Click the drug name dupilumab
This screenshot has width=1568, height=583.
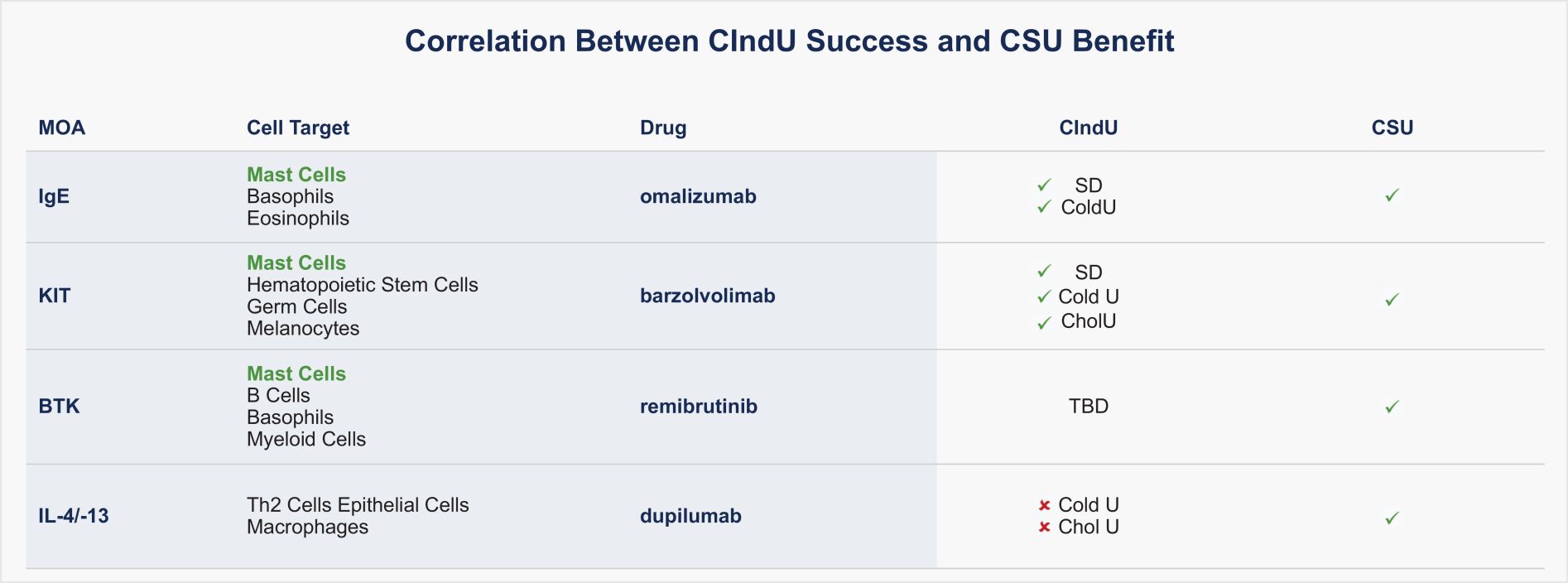tap(690, 516)
